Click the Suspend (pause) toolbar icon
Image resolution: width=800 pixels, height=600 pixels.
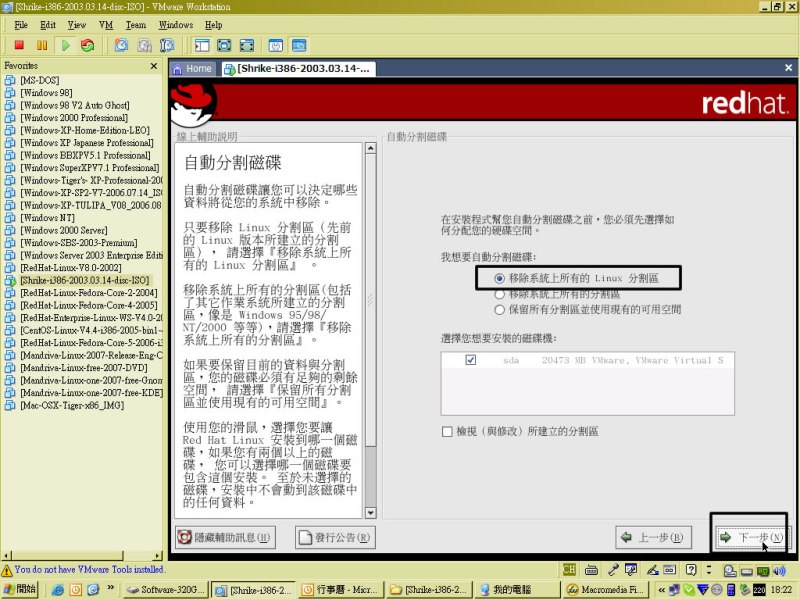point(42,45)
